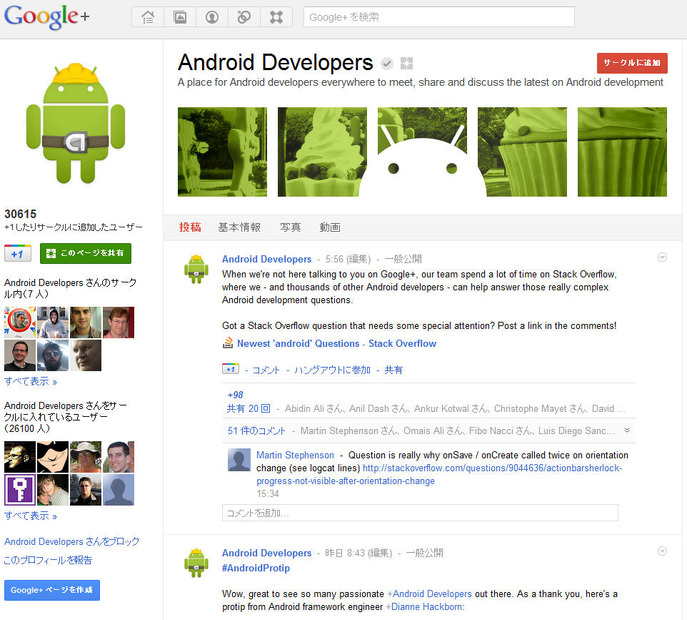
Task: Click the コメントを追加 comment input field
Action: 420,513
